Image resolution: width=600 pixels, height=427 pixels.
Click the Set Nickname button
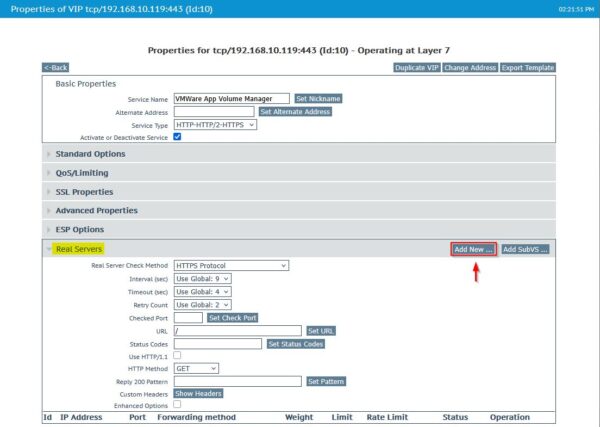318,99
